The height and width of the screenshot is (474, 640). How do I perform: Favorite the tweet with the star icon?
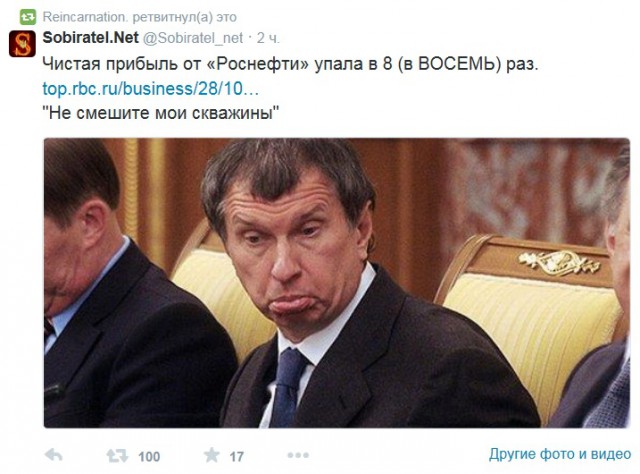[212, 454]
